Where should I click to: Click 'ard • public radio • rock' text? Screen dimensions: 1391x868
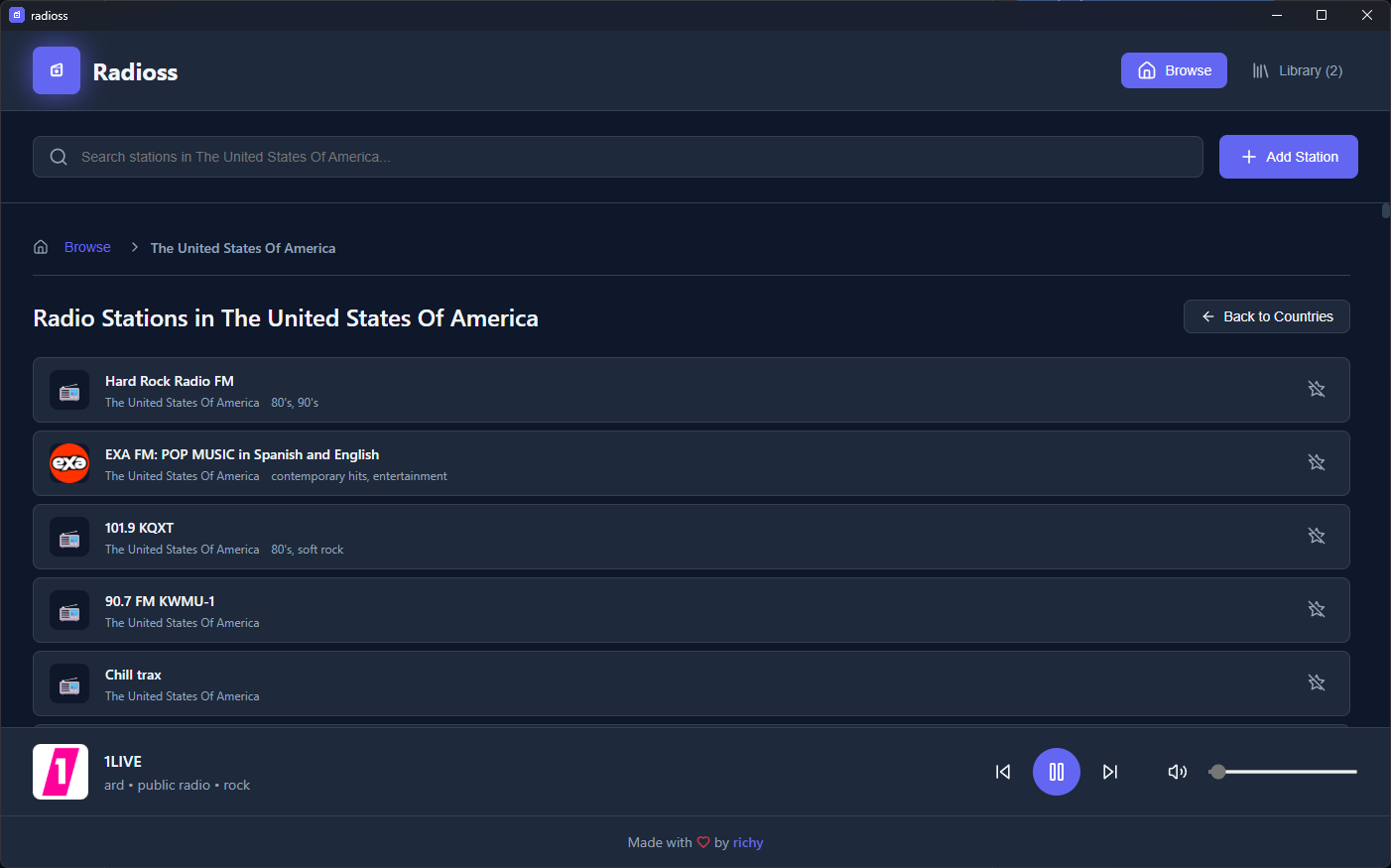pyautogui.click(x=177, y=785)
